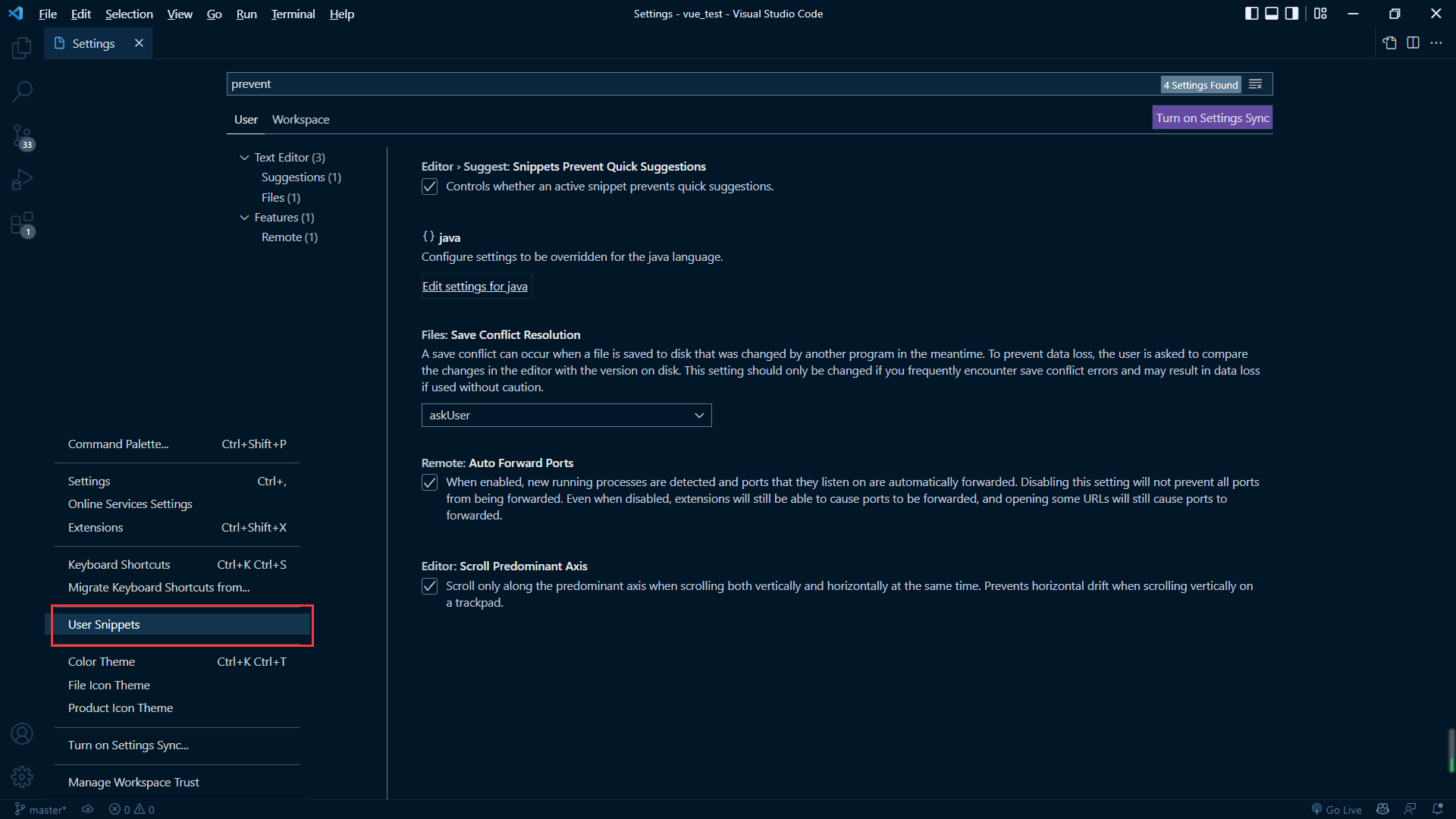1456x819 pixels.
Task: Click the Manage gear icon
Action: coord(22,777)
